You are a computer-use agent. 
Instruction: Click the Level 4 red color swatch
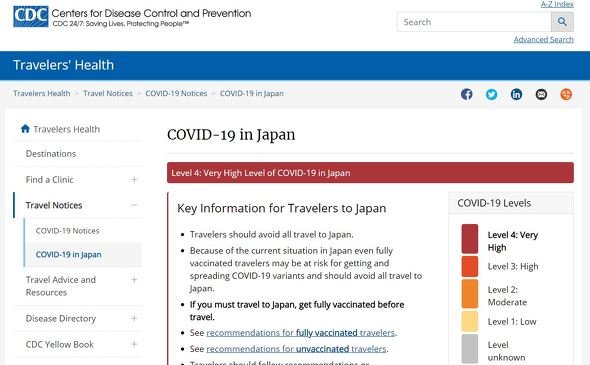pos(470,239)
